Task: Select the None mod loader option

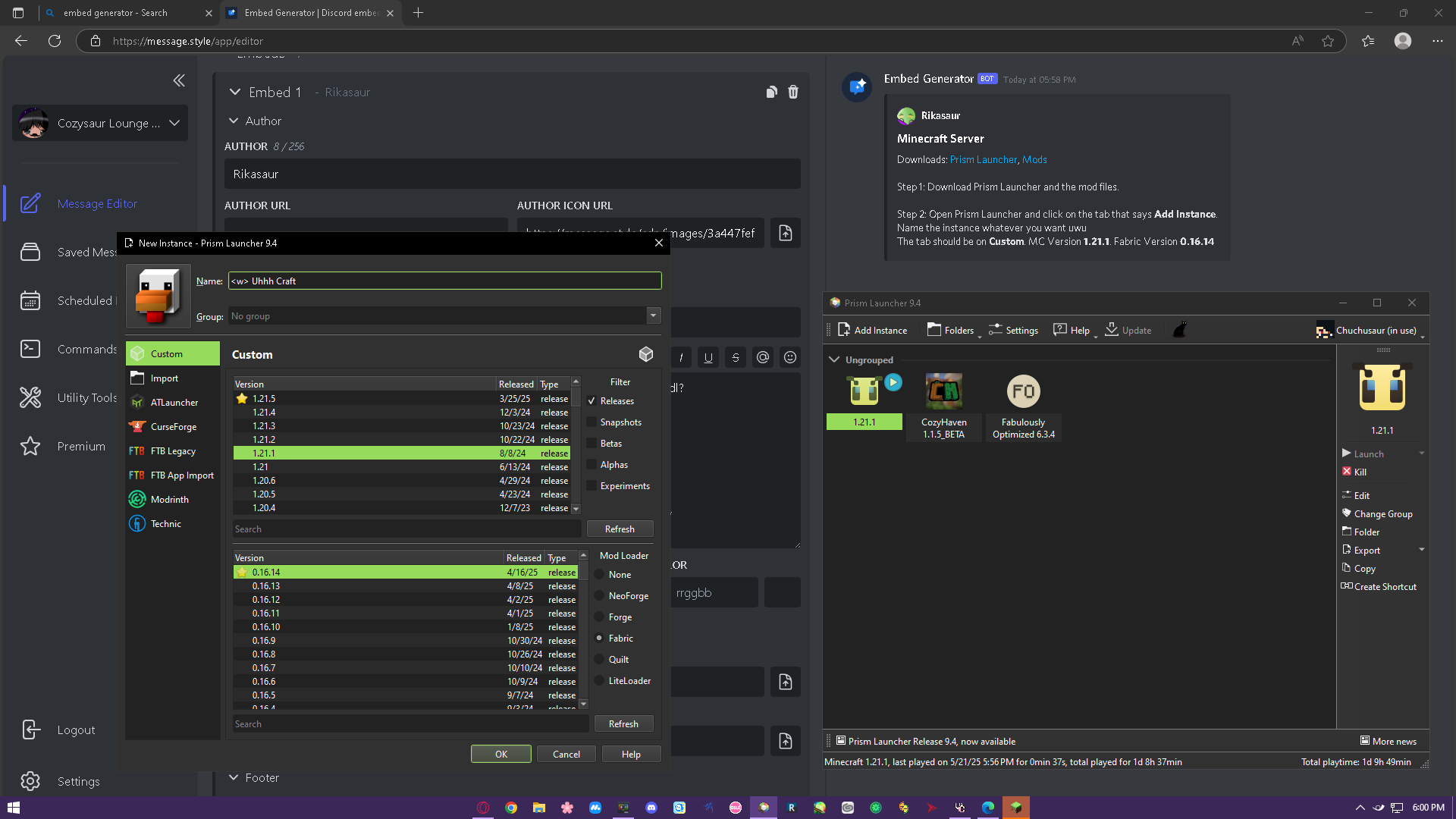Action: tap(599, 575)
